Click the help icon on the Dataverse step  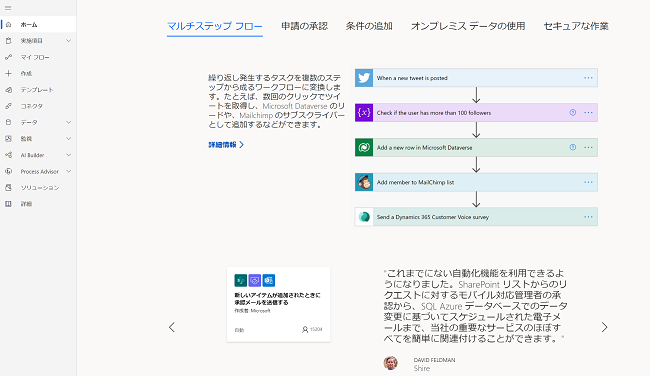[572, 147]
